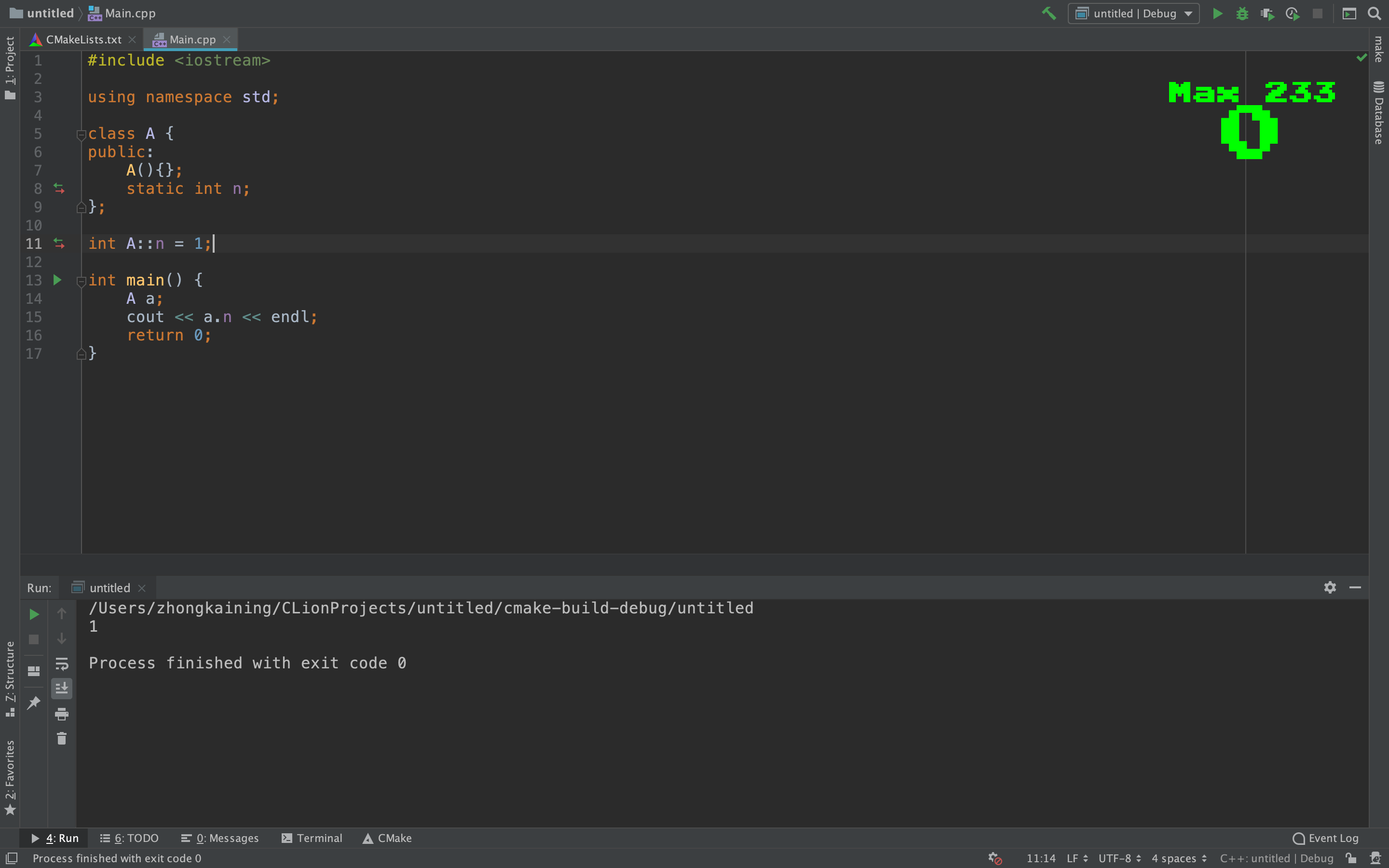Image resolution: width=1389 pixels, height=868 pixels.
Task: Click the up-arrow in Run panel
Action: coord(61,614)
